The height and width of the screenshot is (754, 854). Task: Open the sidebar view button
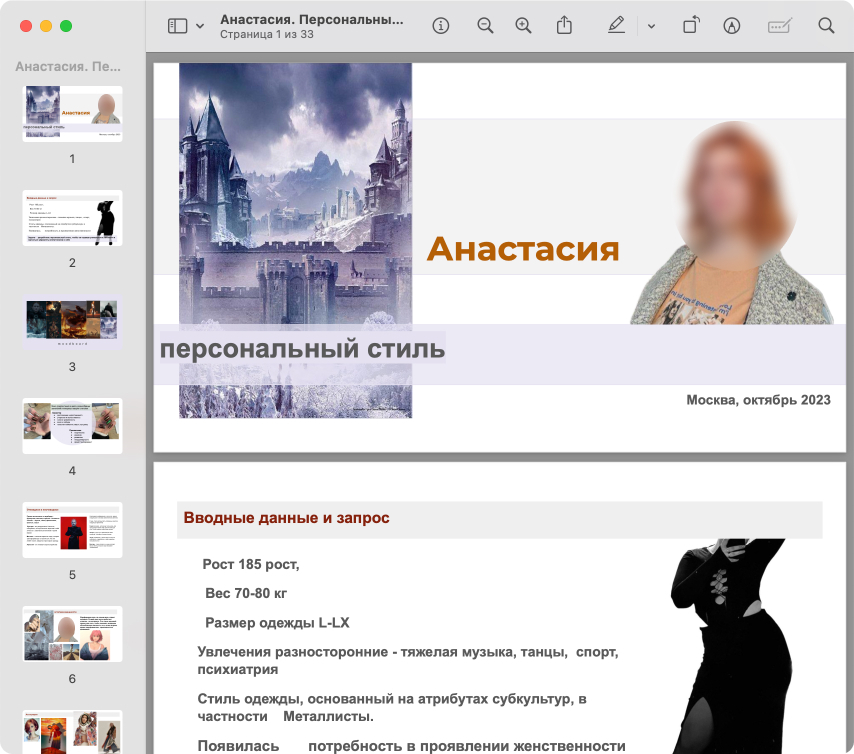(x=178, y=26)
